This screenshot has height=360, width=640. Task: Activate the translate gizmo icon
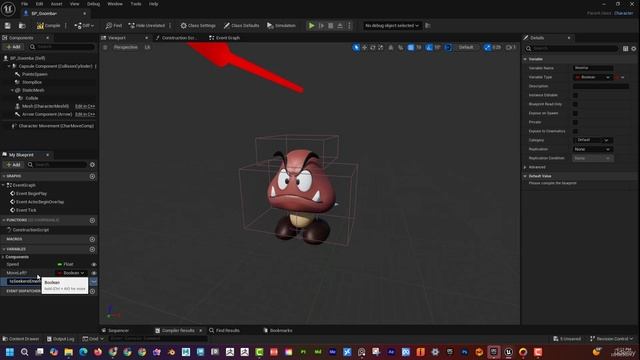pyautogui.click(x=364, y=48)
